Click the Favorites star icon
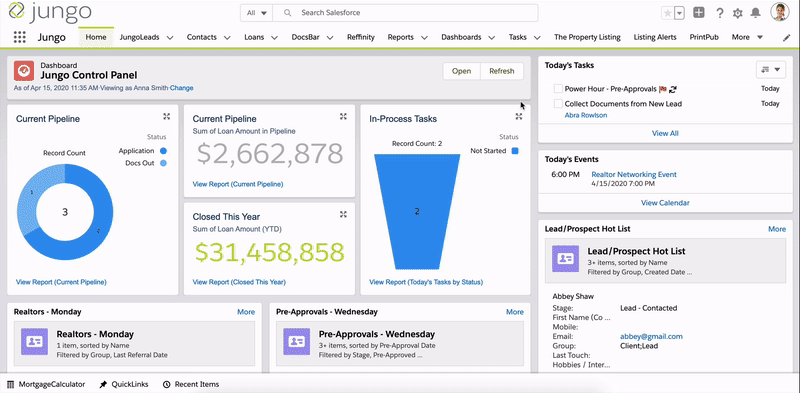 pos(667,13)
